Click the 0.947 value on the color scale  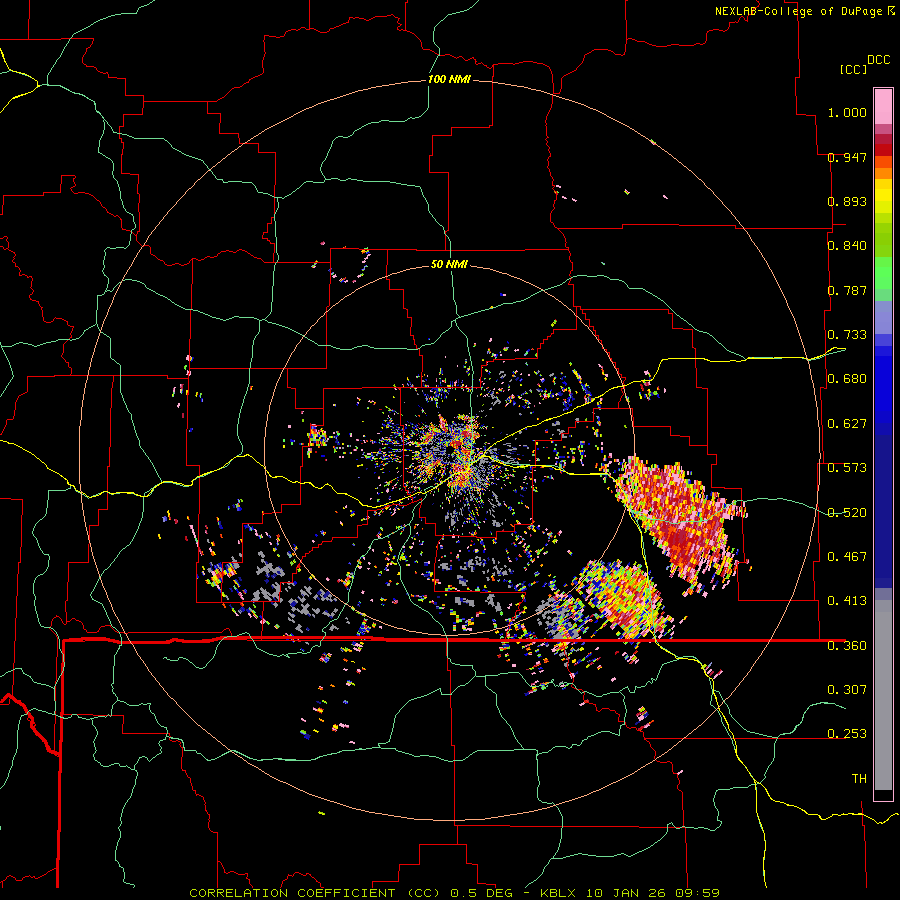point(847,157)
